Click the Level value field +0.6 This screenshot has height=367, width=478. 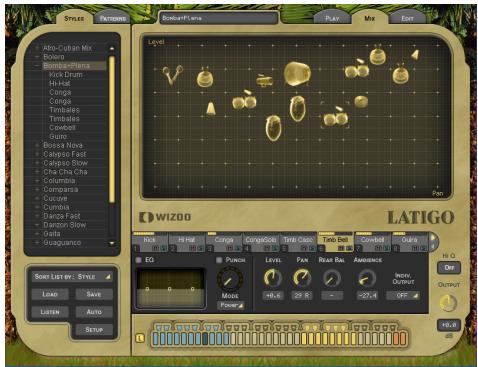tap(273, 295)
